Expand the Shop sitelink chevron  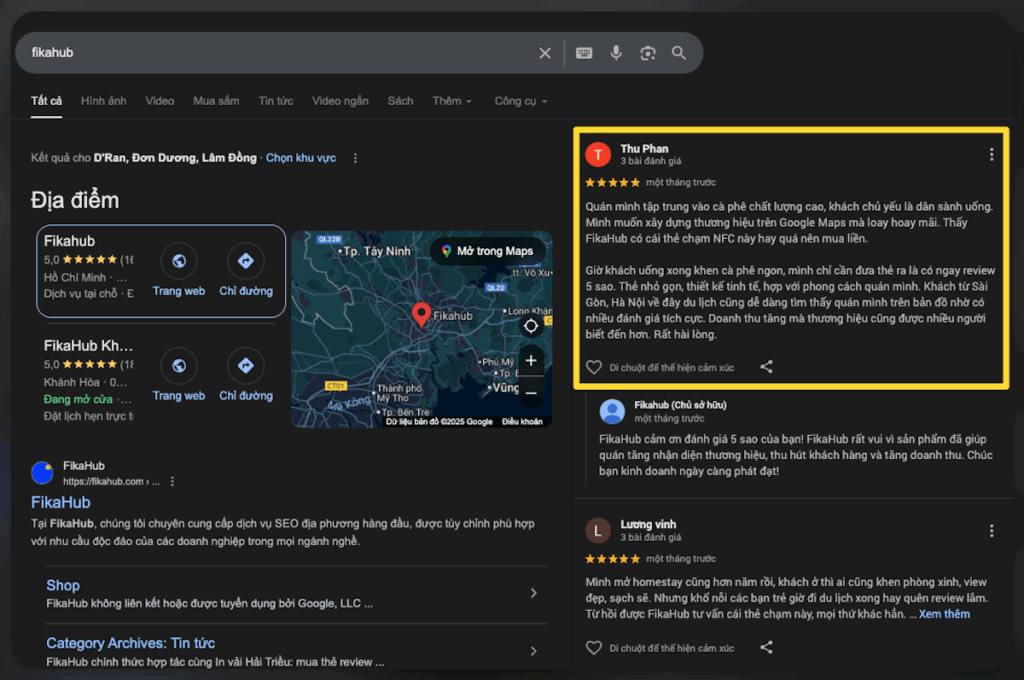[x=533, y=593]
